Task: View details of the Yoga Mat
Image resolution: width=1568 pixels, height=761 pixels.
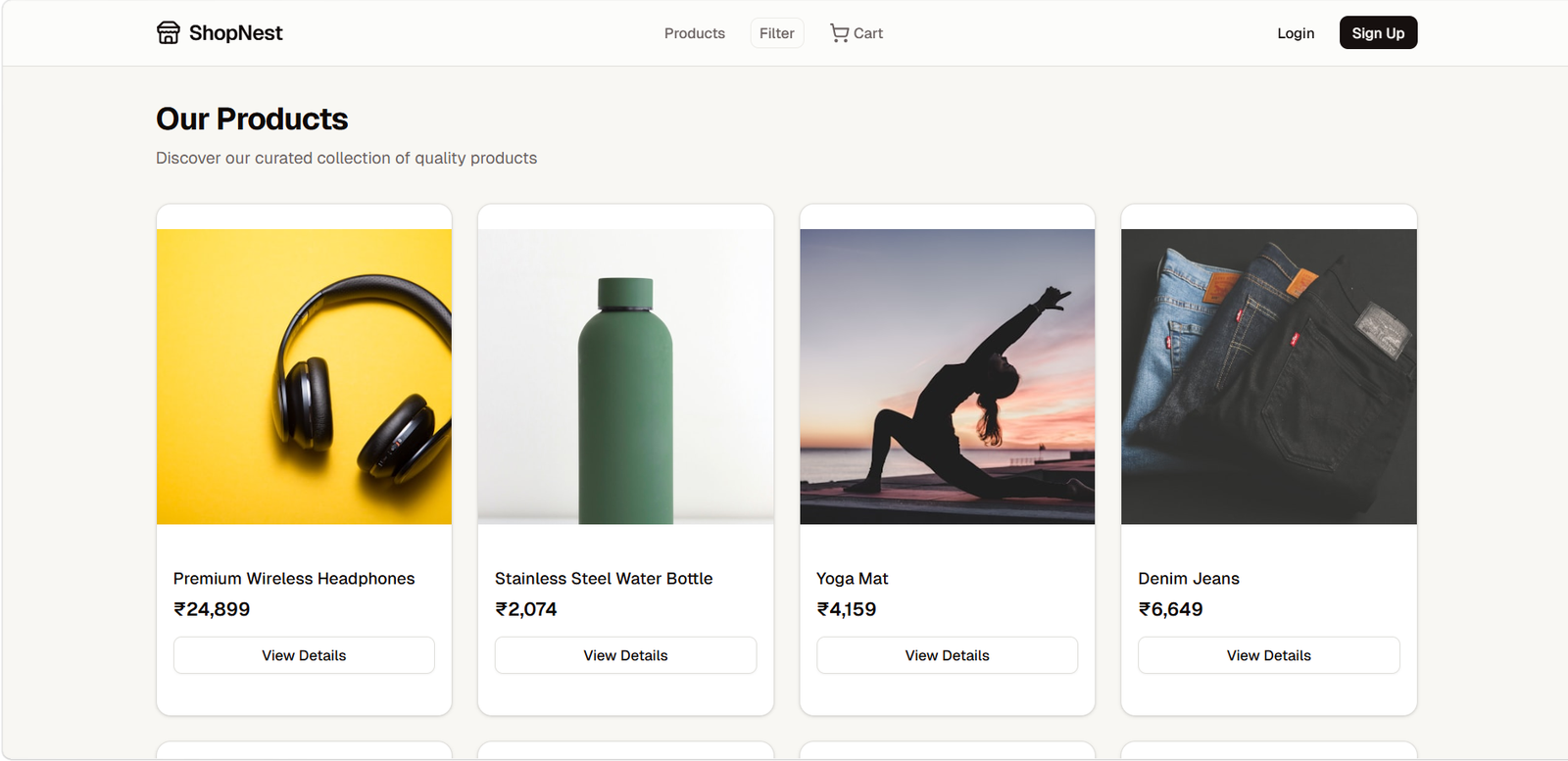Action: click(x=946, y=655)
